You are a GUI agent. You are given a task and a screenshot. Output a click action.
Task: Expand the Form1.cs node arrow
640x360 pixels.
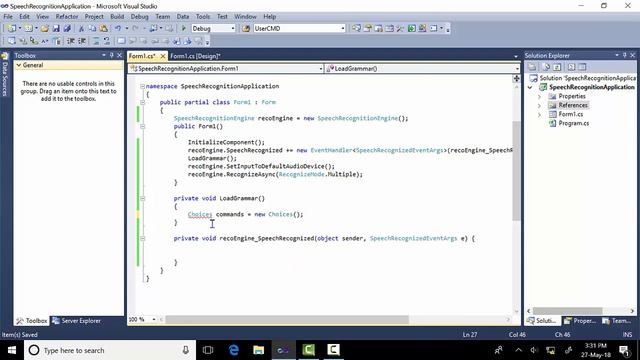tap(539, 115)
